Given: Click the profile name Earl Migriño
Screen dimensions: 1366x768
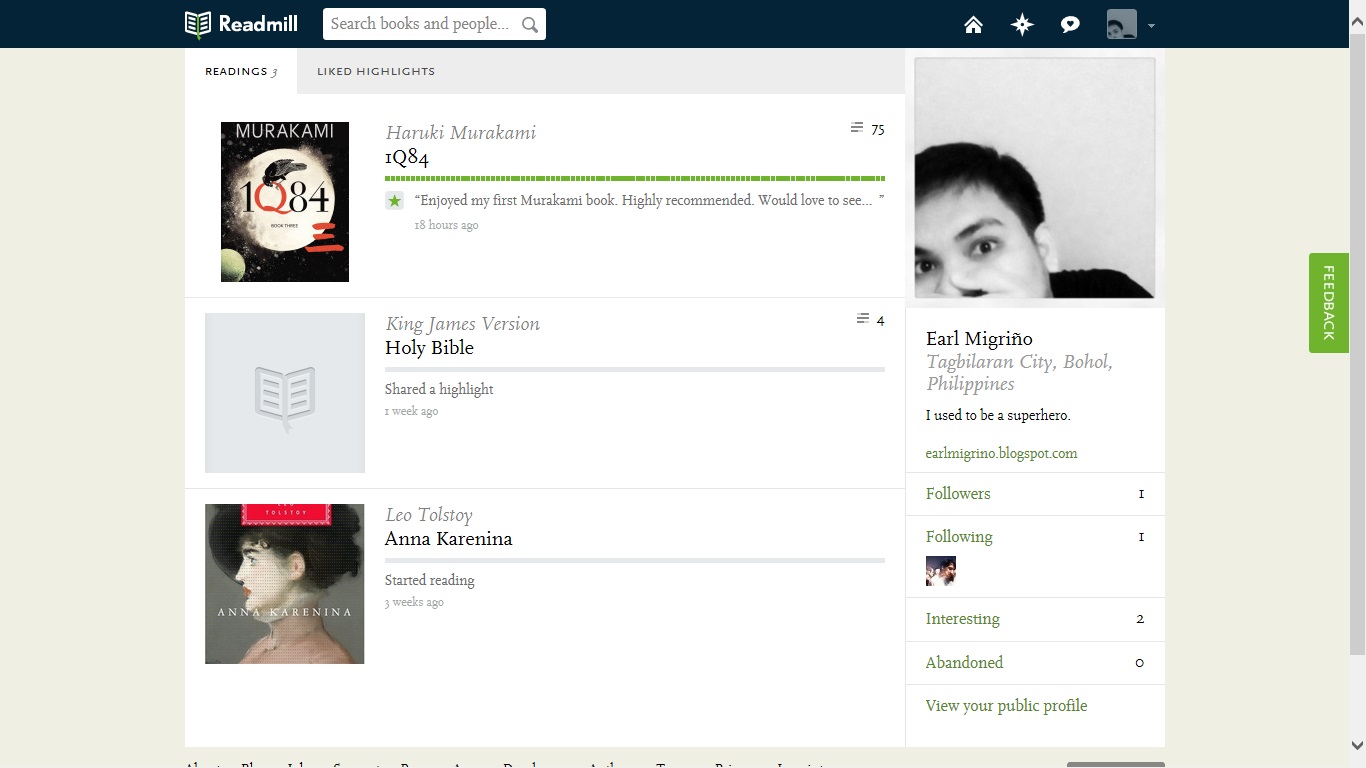Looking at the screenshot, I should pyautogui.click(x=979, y=339).
